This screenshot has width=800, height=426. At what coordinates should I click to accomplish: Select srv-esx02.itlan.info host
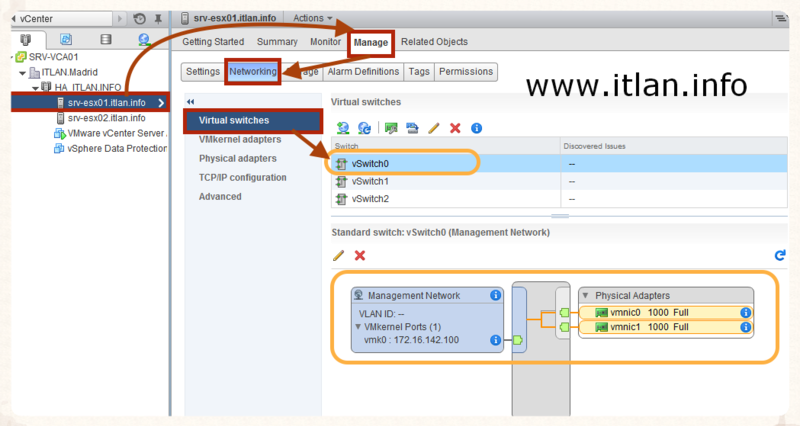(x=106, y=117)
